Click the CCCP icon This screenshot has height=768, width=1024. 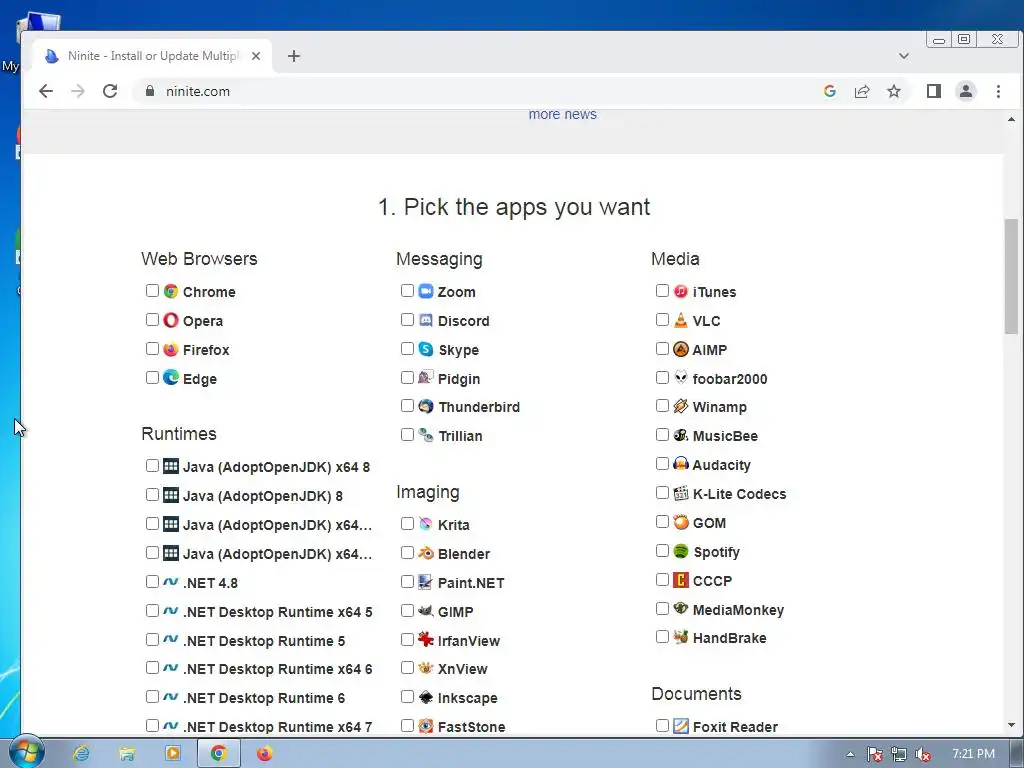pos(680,580)
